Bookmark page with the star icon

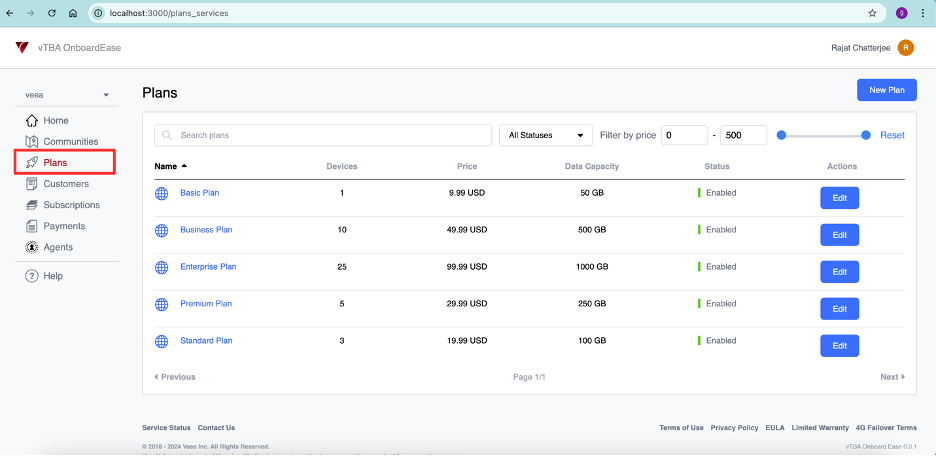(x=872, y=13)
